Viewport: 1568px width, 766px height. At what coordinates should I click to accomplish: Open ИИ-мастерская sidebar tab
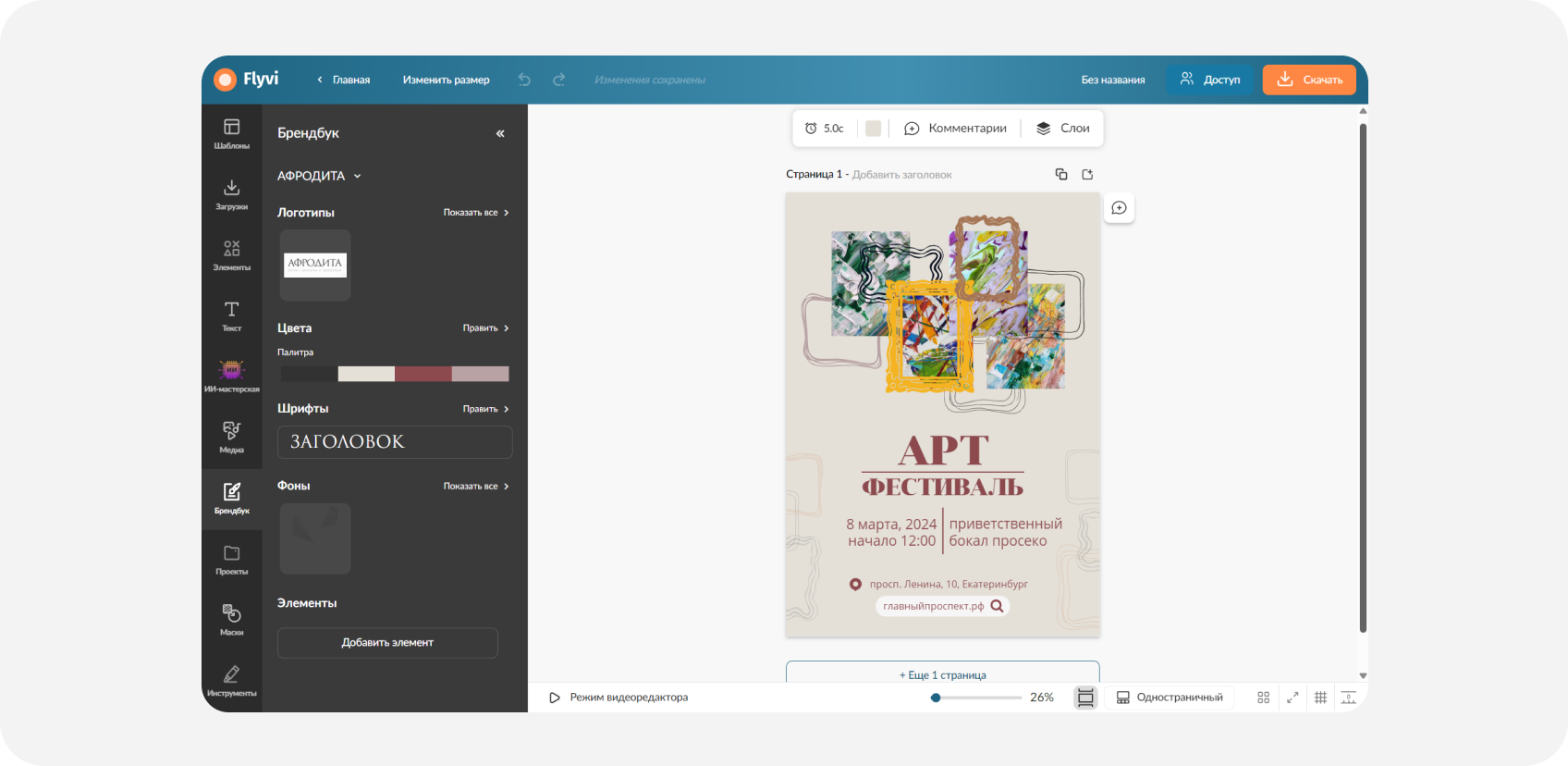tap(231, 377)
